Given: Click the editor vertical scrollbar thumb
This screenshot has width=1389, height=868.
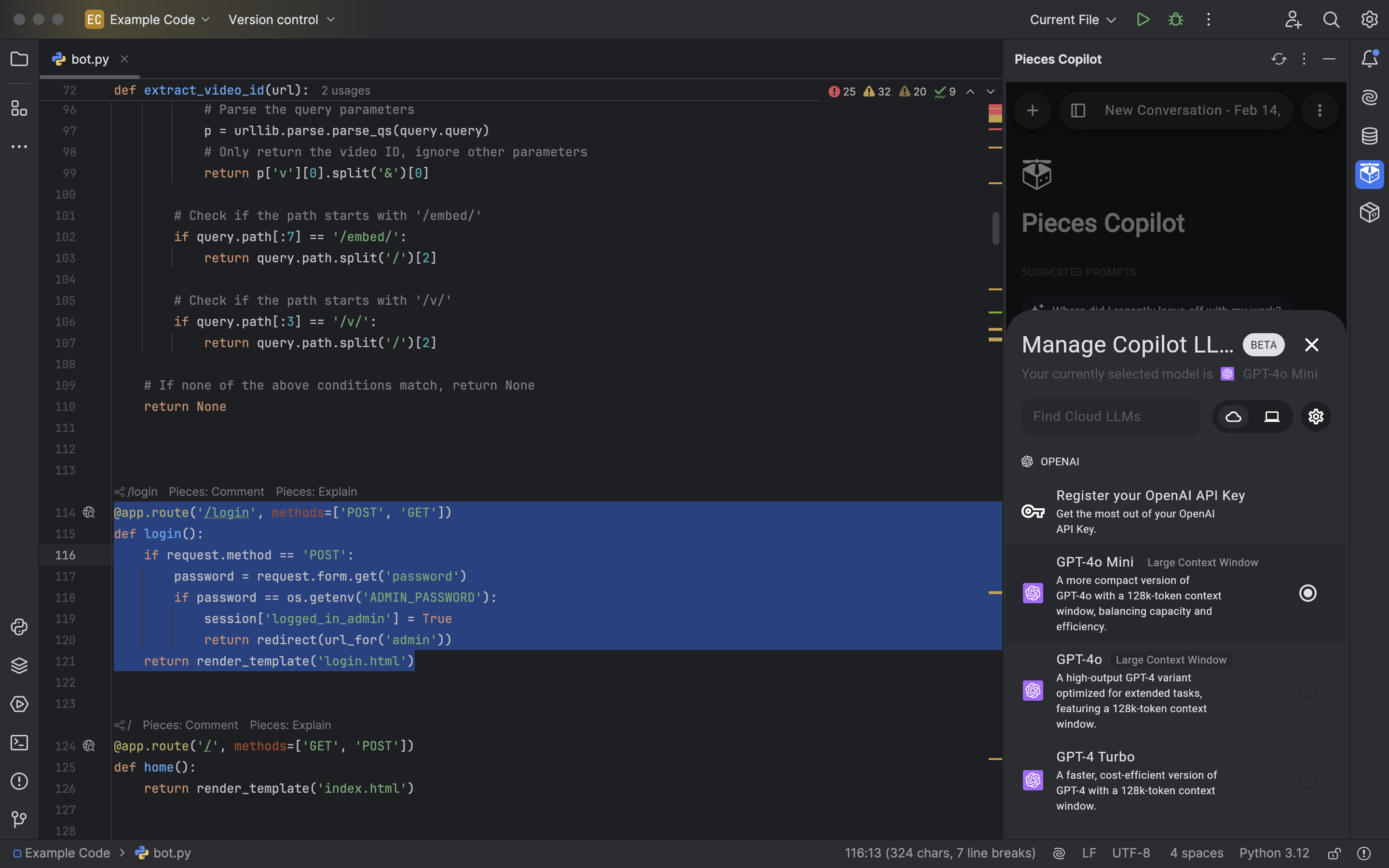Looking at the screenshot, I should (995, 228).
